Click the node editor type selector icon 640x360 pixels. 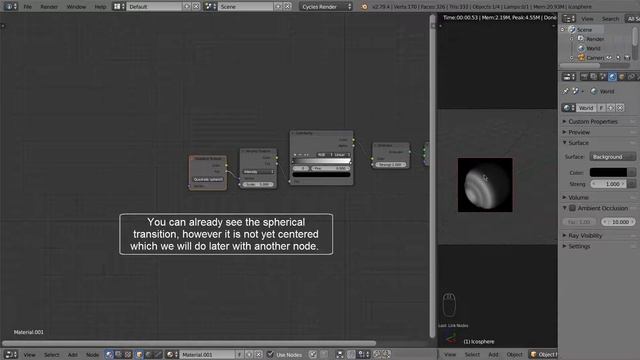click(11, 355)
